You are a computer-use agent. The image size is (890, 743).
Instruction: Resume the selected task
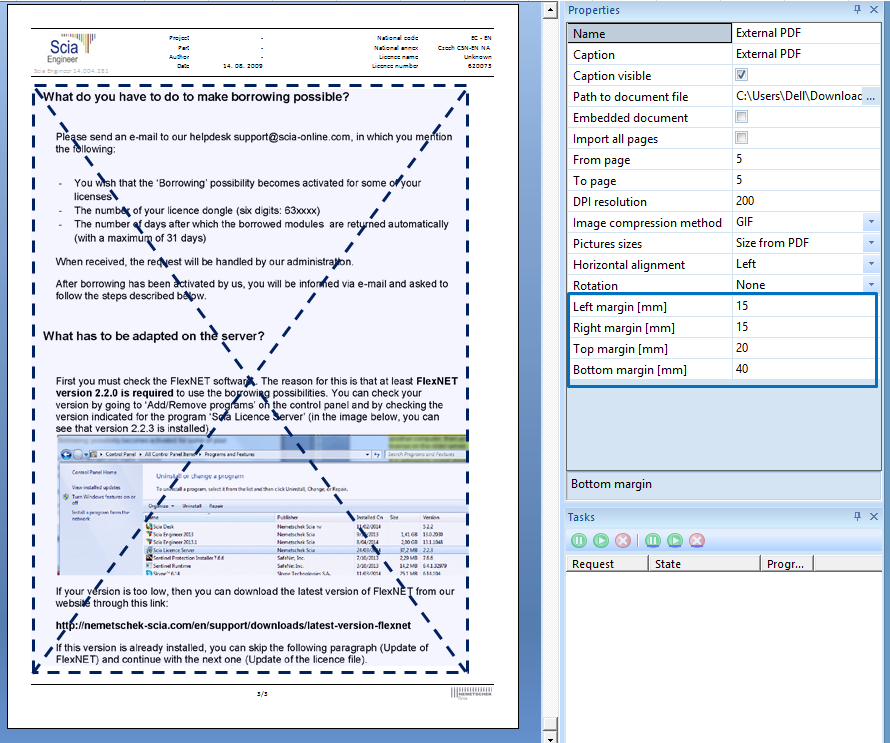(600, 539)
